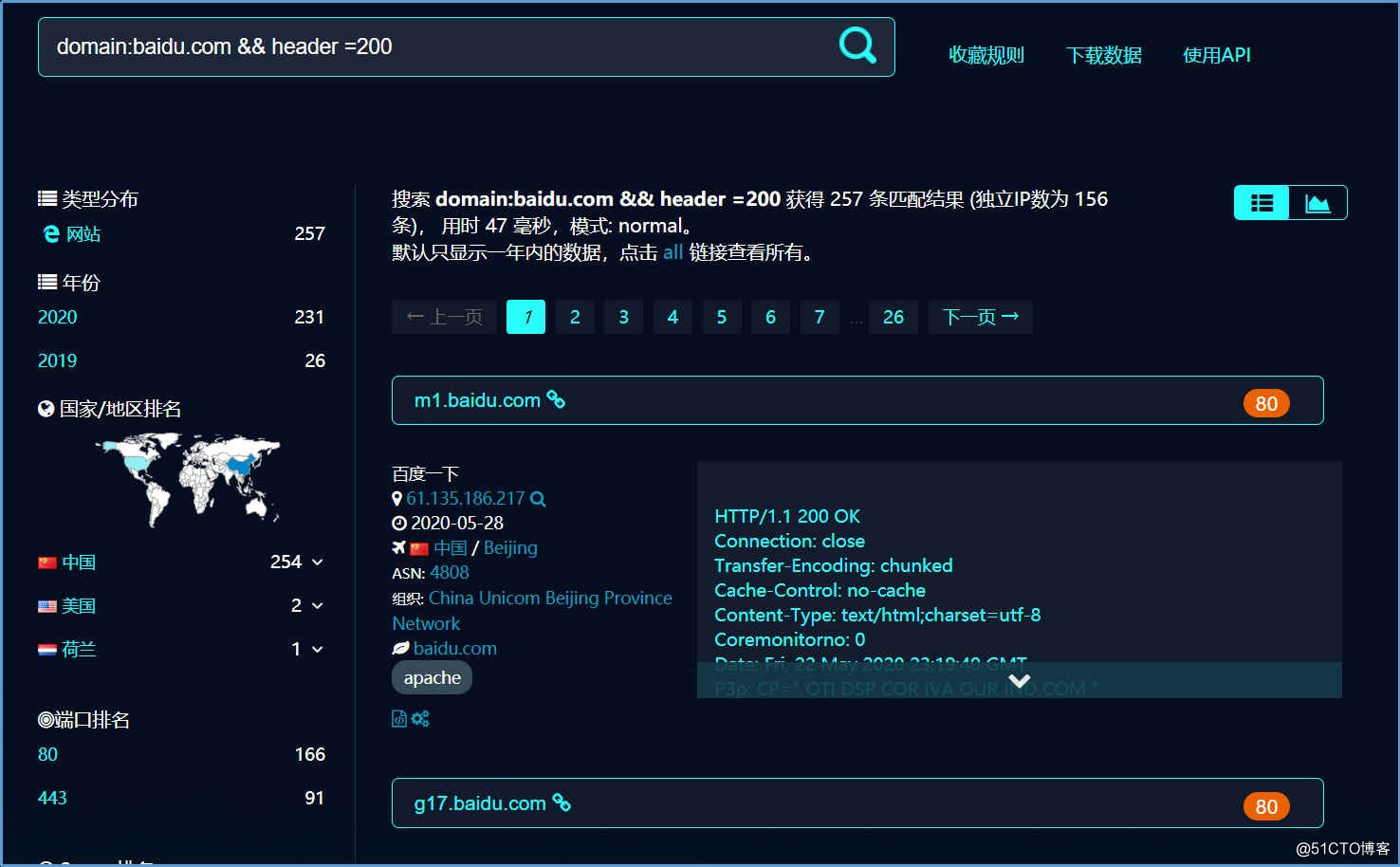Click port 80 badge for m1.baidu.com

click(x=1266, y=403)
